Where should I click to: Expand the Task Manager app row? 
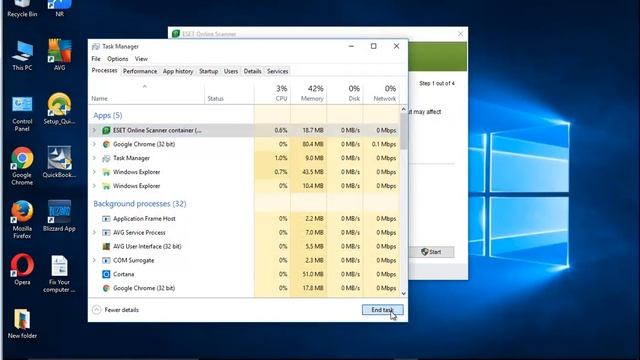pyautogui.click(x=94, y=158)
